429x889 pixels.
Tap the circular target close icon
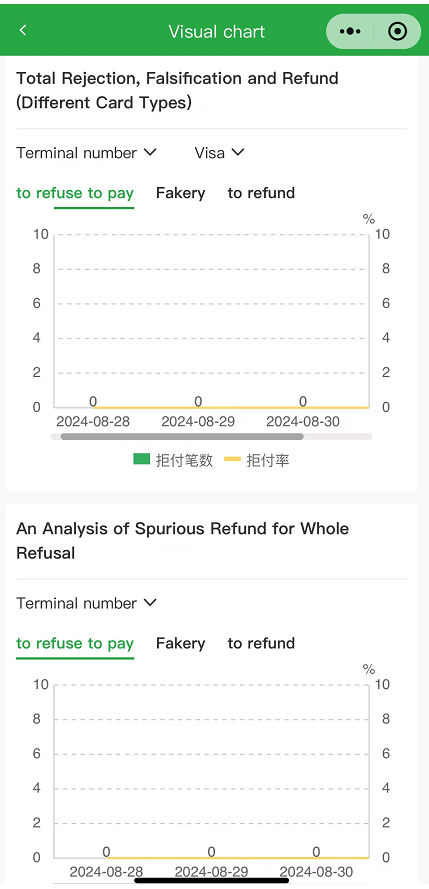pyautogui.click(x=398, y=31)
